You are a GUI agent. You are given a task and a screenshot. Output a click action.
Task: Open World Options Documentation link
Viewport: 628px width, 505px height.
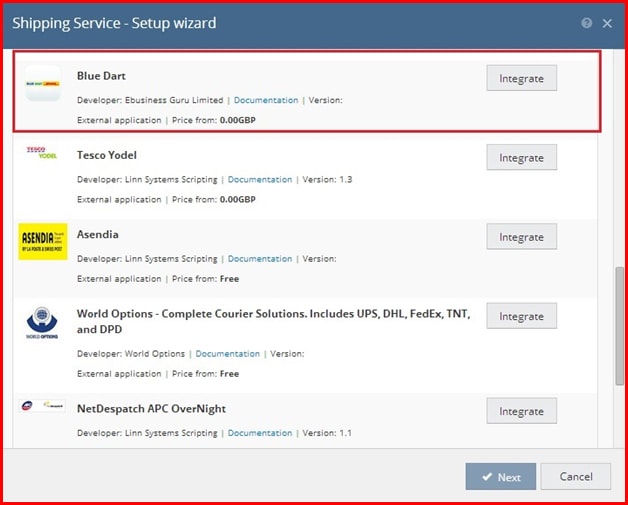[227, 354]
